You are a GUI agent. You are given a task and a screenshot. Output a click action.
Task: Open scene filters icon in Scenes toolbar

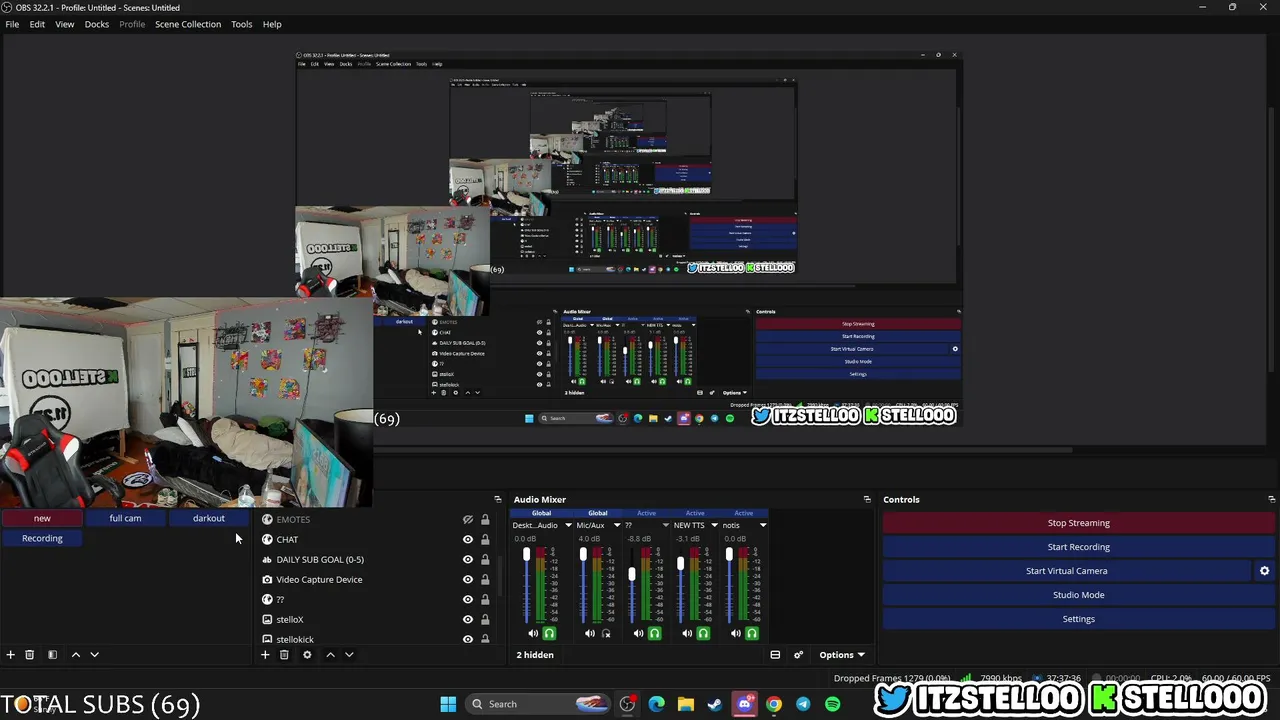[x=52, y=655]
